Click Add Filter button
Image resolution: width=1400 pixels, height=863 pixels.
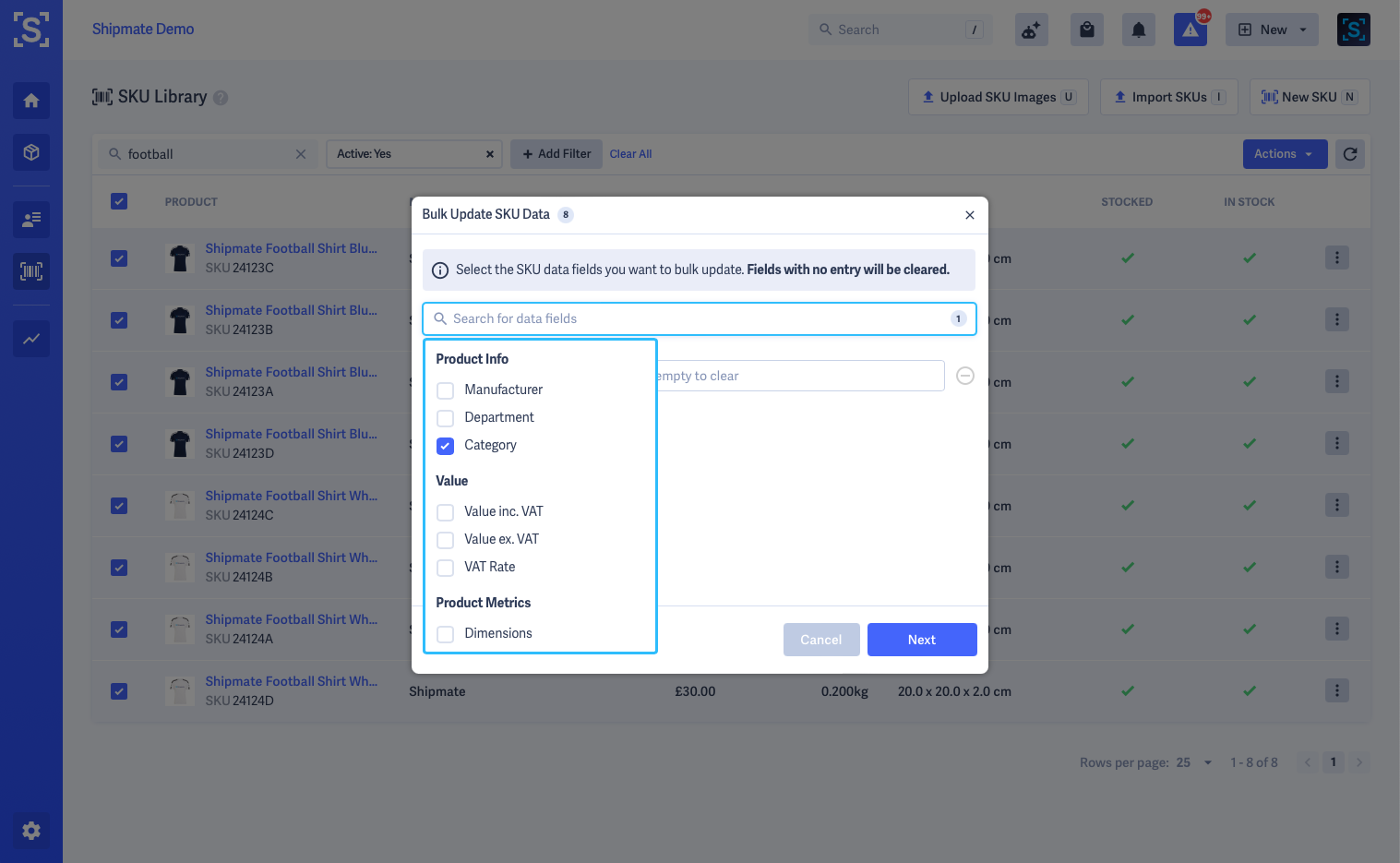click(x=556, y=154)
